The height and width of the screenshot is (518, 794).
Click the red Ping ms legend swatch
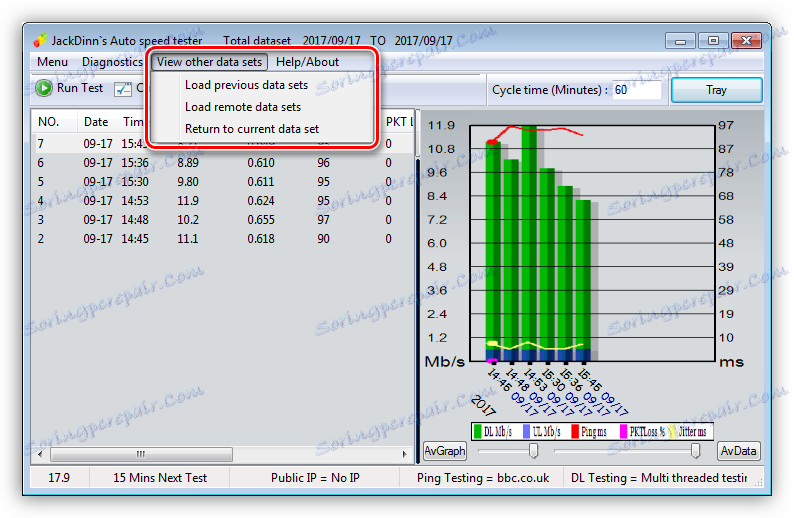(x=575, y=431)
